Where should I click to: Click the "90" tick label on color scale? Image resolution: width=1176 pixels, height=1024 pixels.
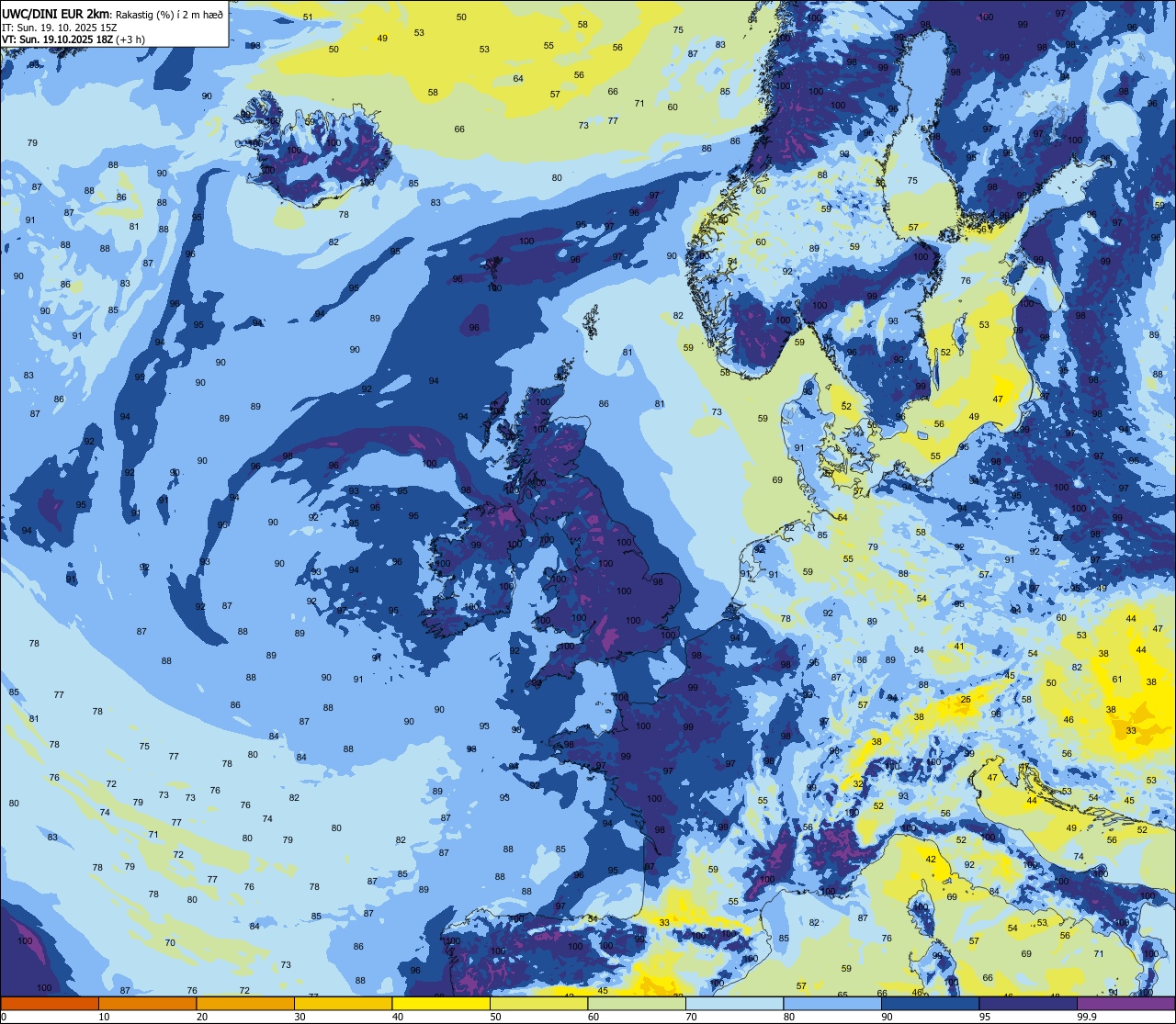887,1017
